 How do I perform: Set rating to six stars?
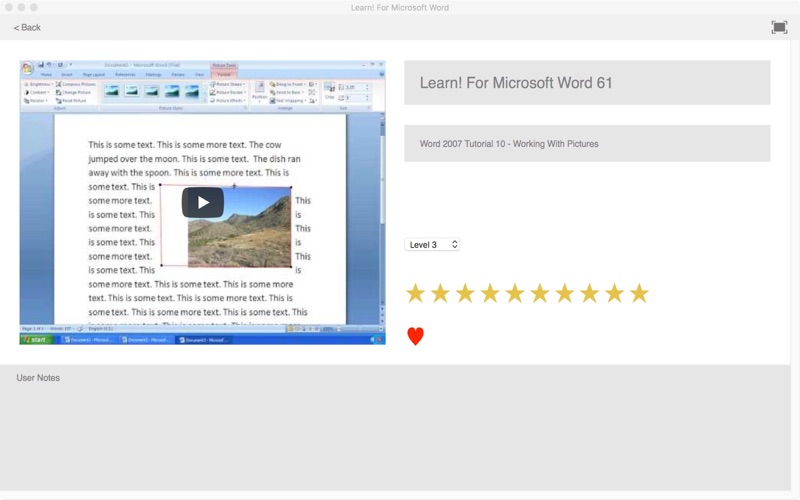point(540,293)
